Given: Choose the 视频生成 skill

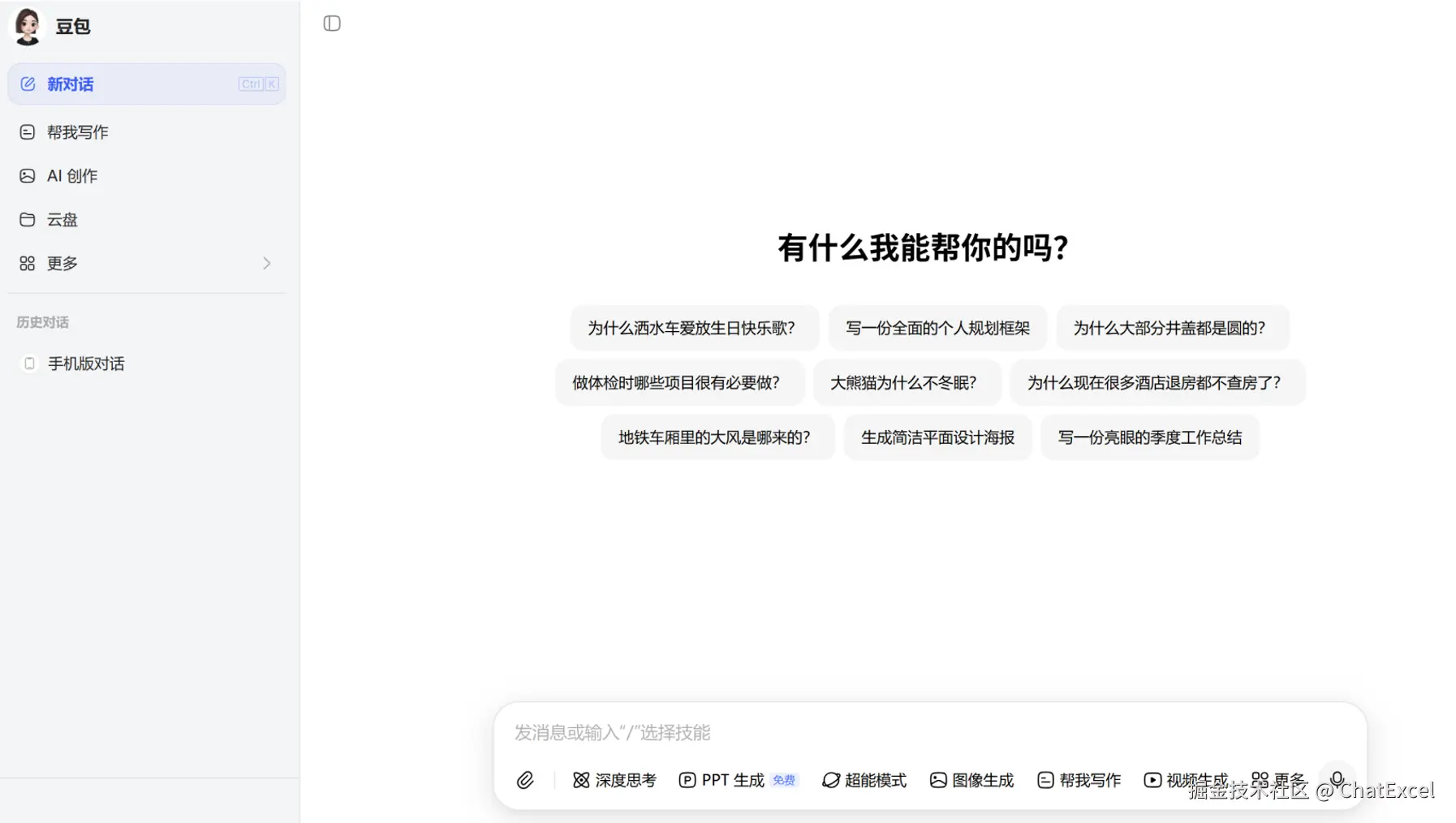Looking at the screenshot, I should 1186,780.
